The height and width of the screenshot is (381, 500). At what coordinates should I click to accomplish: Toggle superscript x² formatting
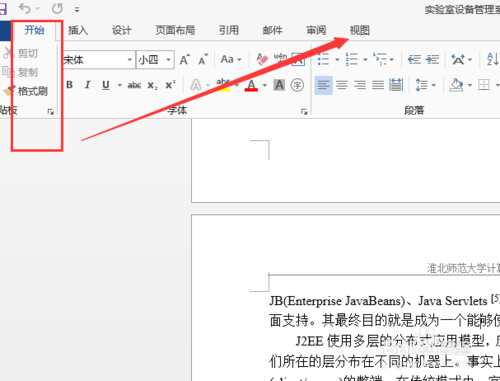pyautogui.click(x=170, y=85)
